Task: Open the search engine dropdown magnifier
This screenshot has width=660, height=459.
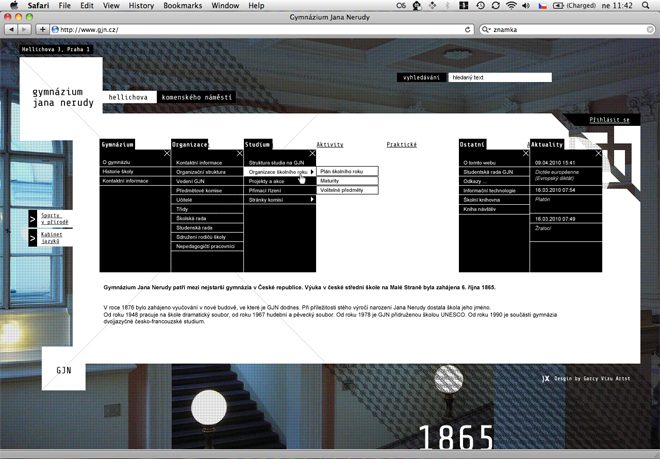Action: coord(486,29)
